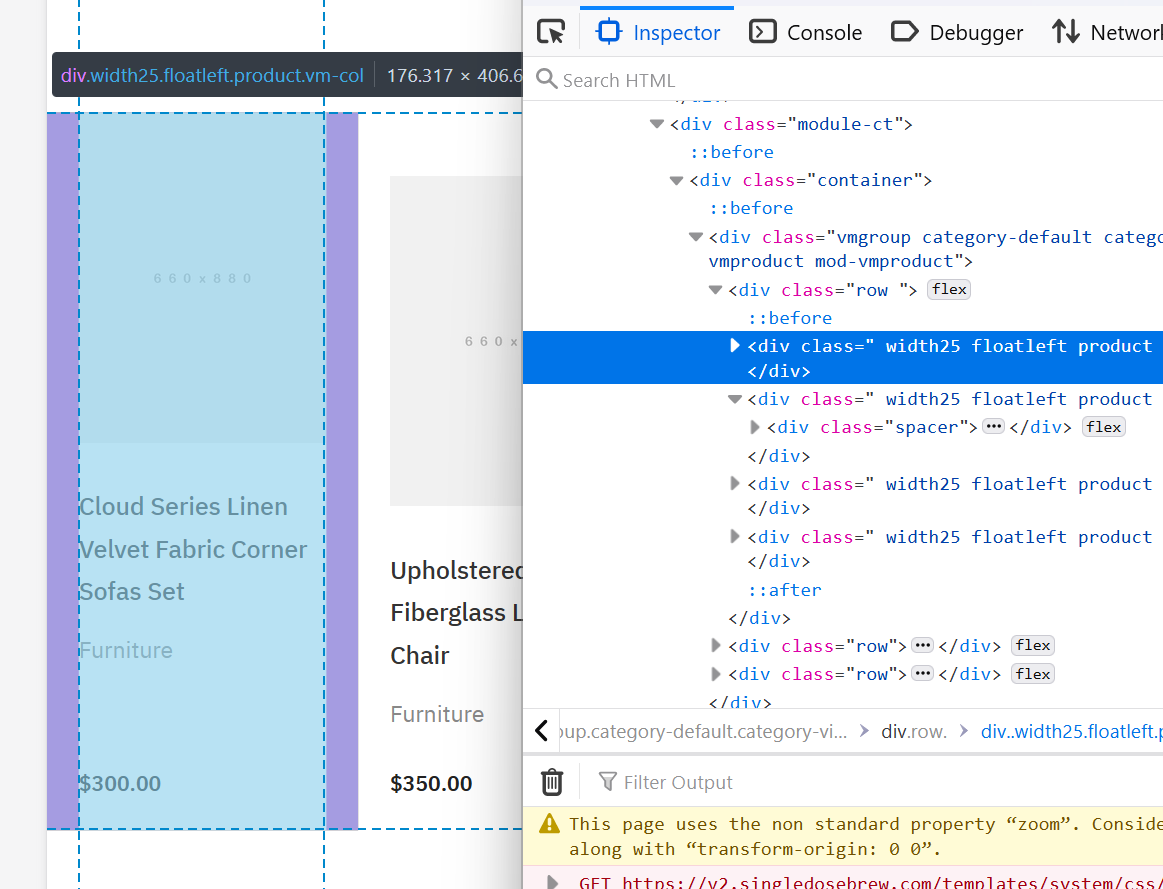Activate the element picker tool
This screenshot has width=1163, height=889.
point(551,32)
